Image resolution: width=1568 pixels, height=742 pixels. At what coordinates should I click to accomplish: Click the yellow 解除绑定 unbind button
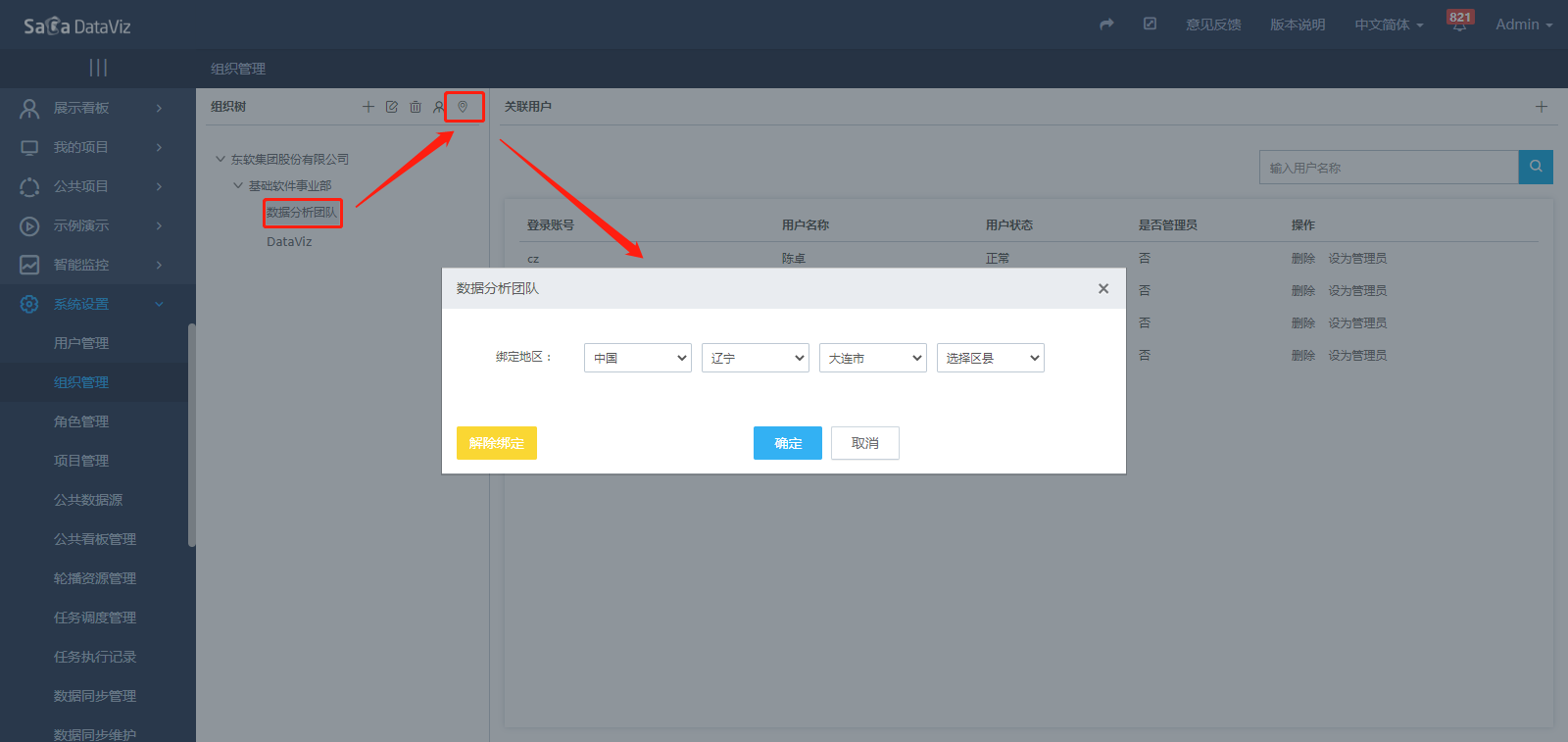pyautogui.click(x=497, y=443)
